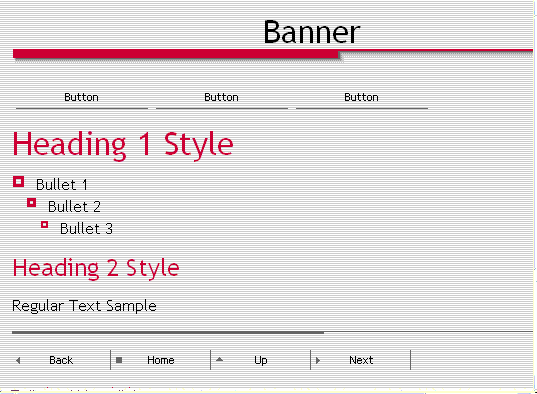Click the Banner title text

tap(312, 32)
